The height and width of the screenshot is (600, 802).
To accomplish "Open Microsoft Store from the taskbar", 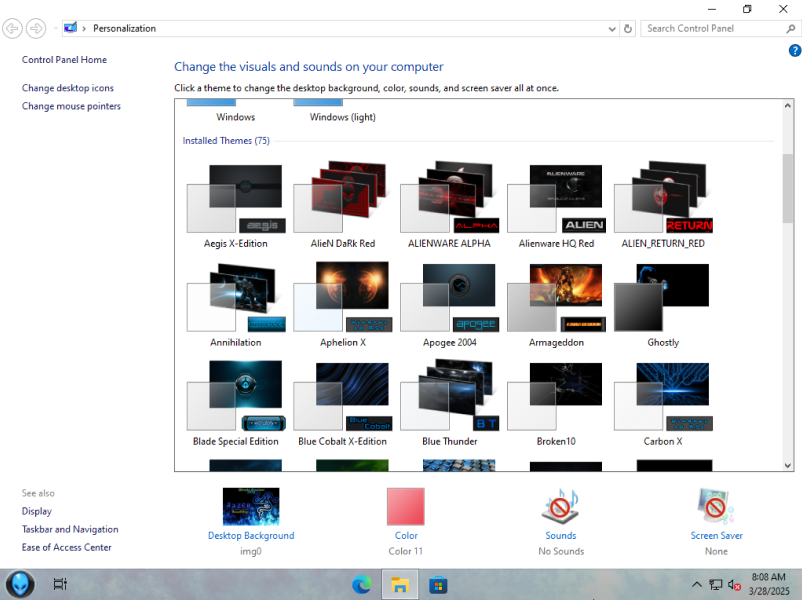I will (438, 585).
